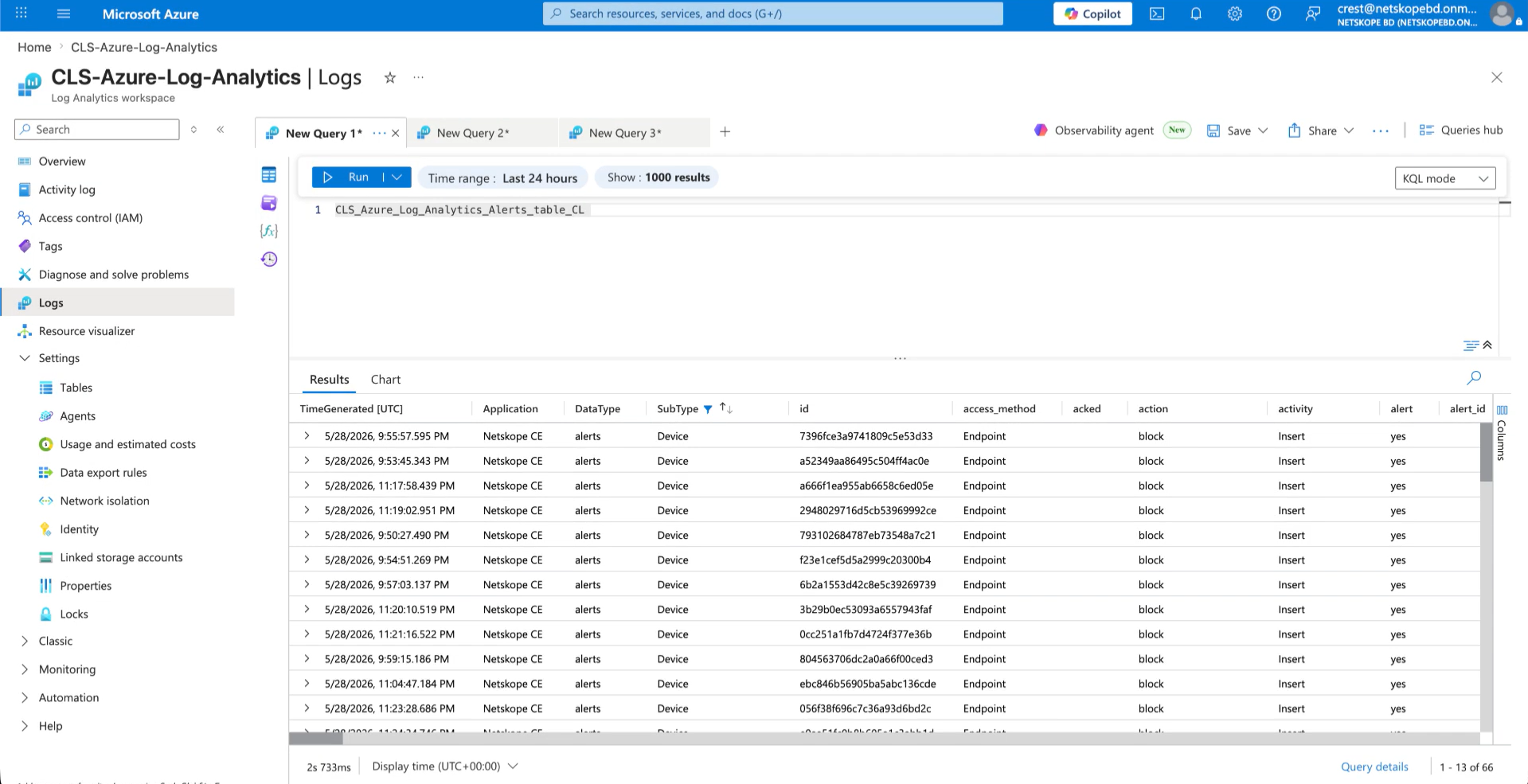This screenshot has width=1528, height=784.
Task: Open the account avatar menu
Action: (1502, 14)
